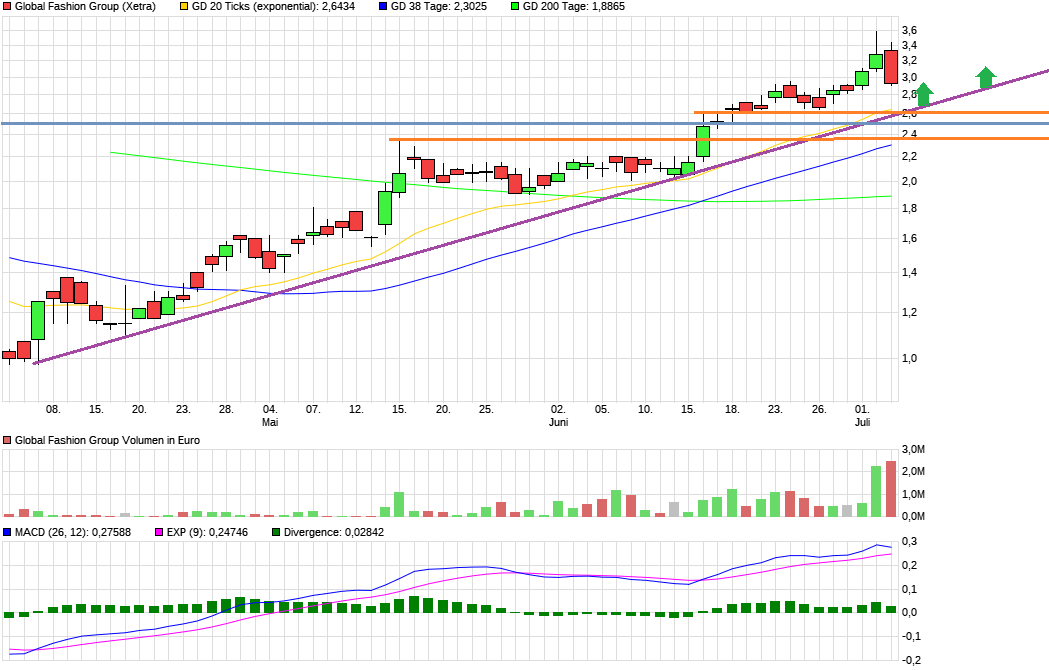
Task: Click the 'Mai' month label on date axis
Action: pyautogui.click(x=270, y=423)
